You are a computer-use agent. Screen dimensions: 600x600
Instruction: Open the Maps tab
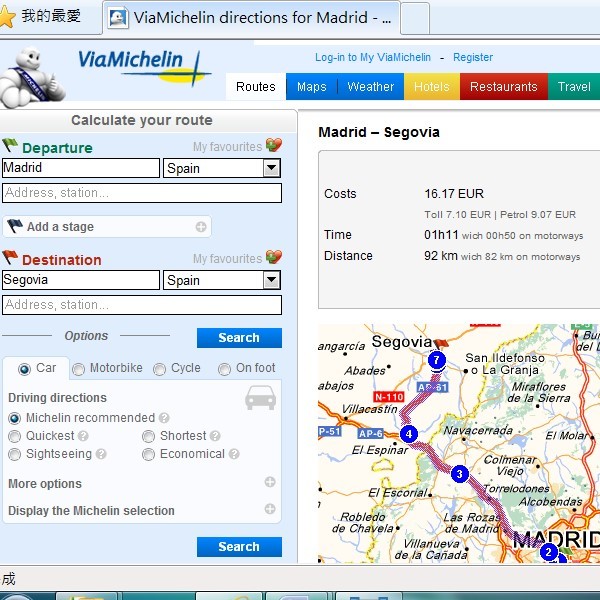click(x=311, y=86)
